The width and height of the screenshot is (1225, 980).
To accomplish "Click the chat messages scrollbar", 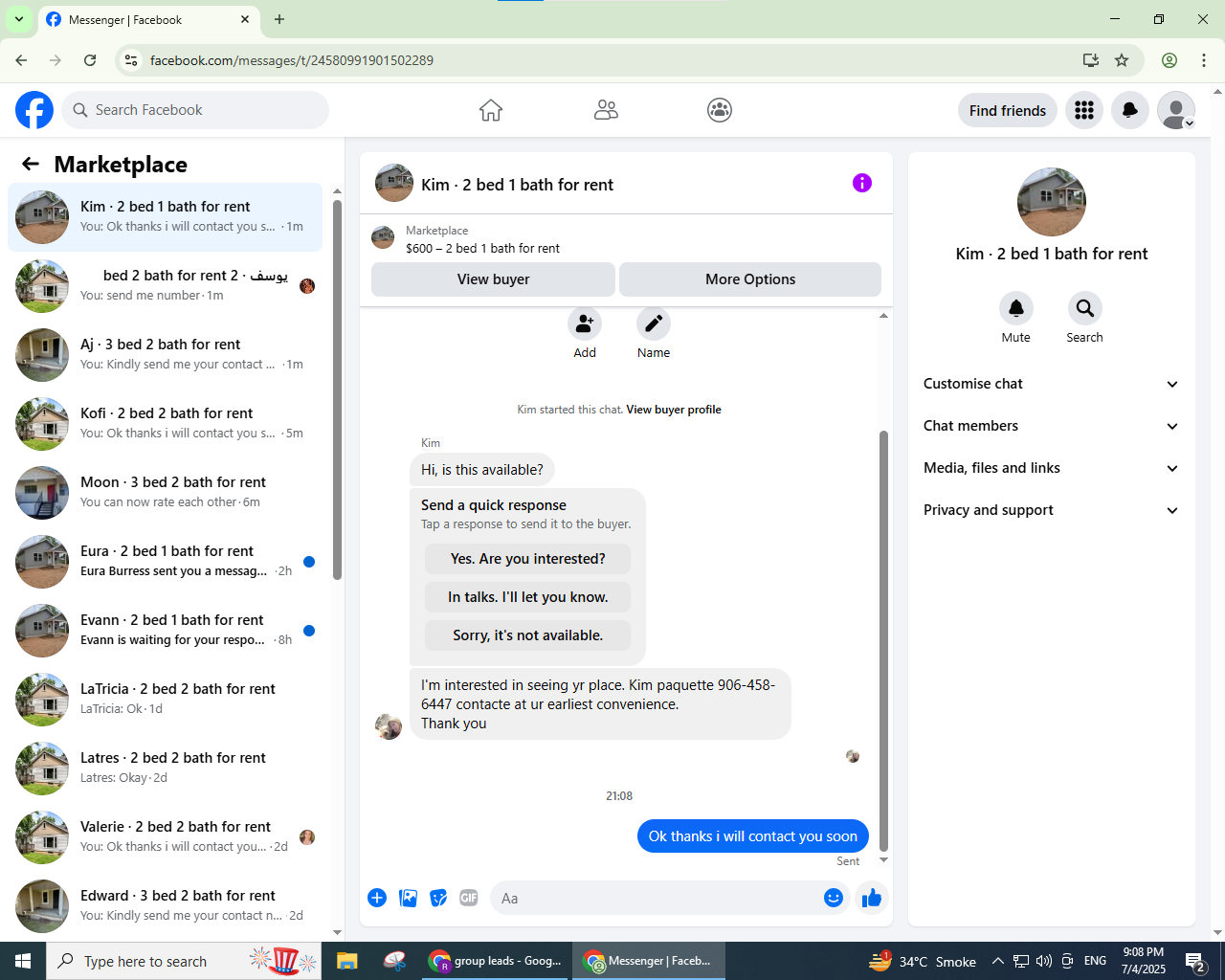I will tap(883, 640).
